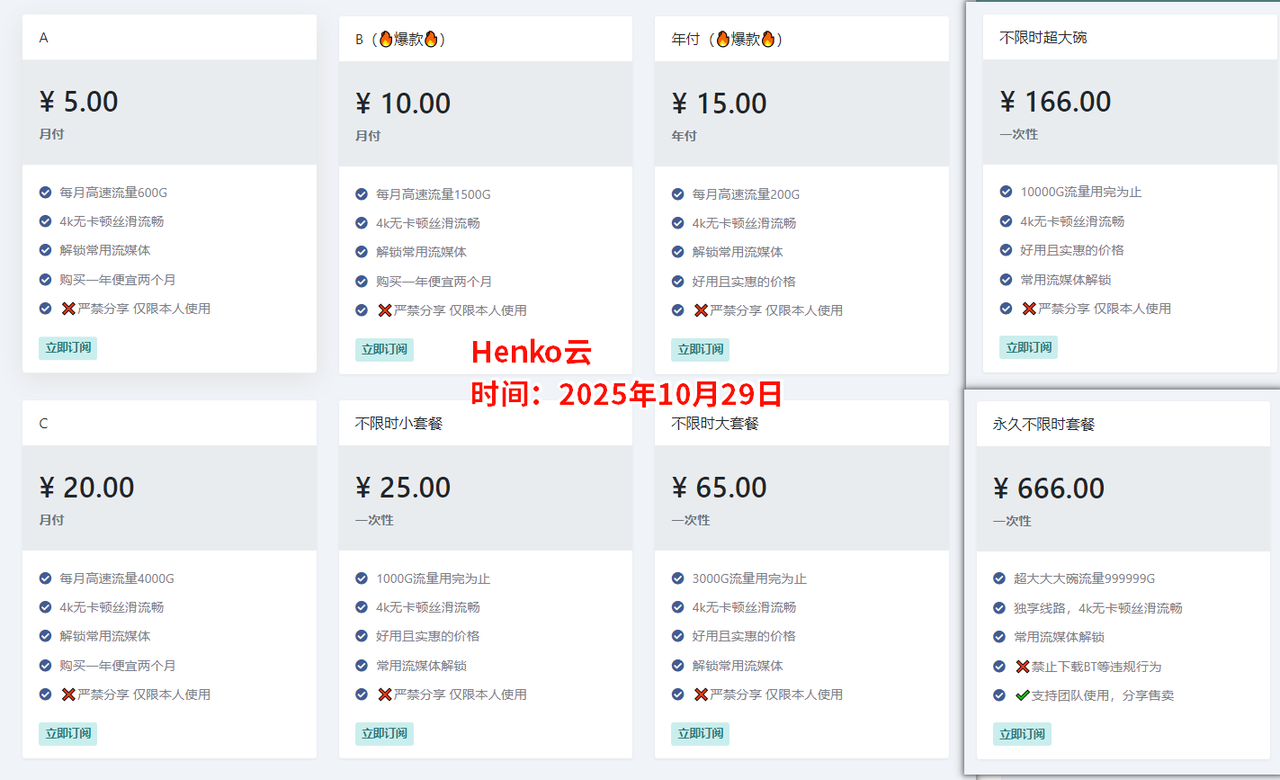Click 立即订阅 button on plan A
This screenshot has width=1280, height=780.
[x=68, y=348]
